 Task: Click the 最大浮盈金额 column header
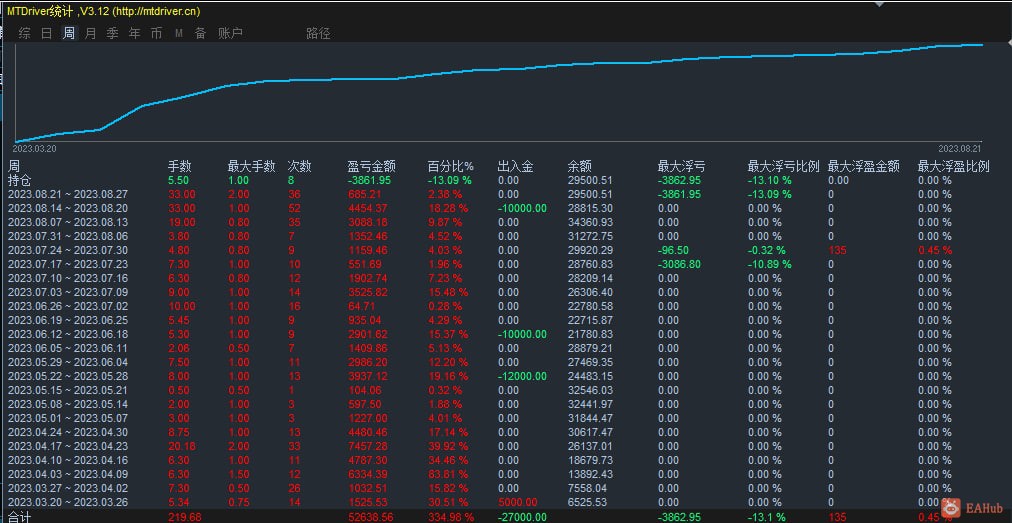864,167
